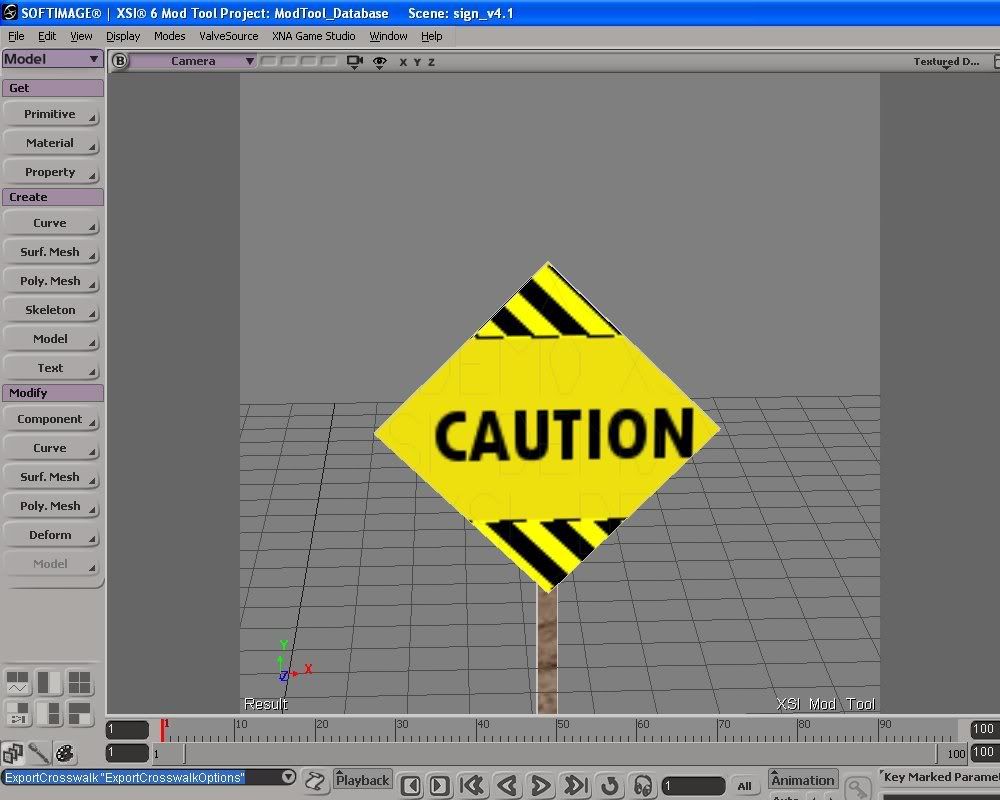Open the Model module dropdown
The height and width of the screenshot is (800, 1000).
(x=52, y=59)
